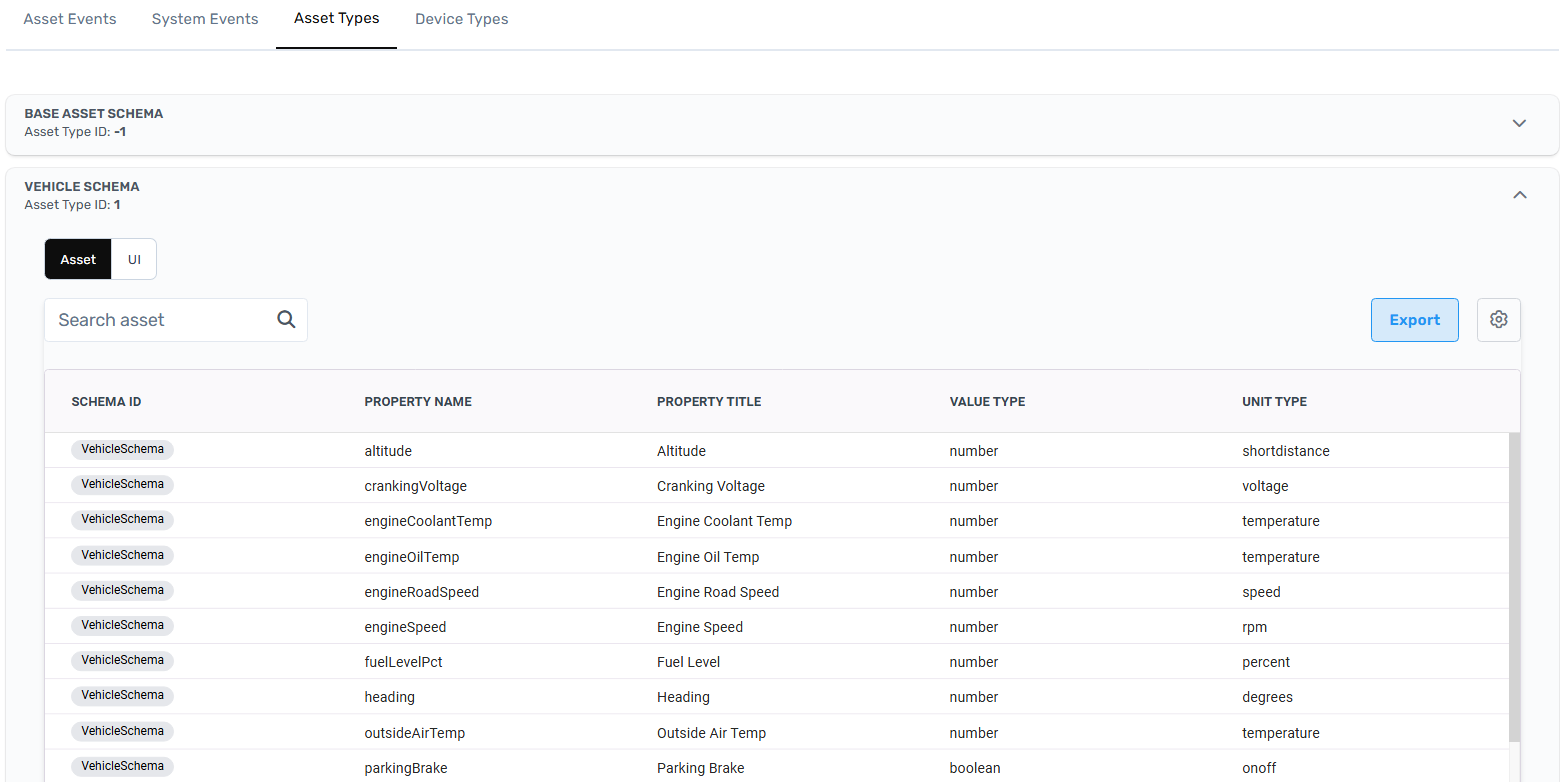
Task: Select the Asset Types tab
Action: coord(337,18)
